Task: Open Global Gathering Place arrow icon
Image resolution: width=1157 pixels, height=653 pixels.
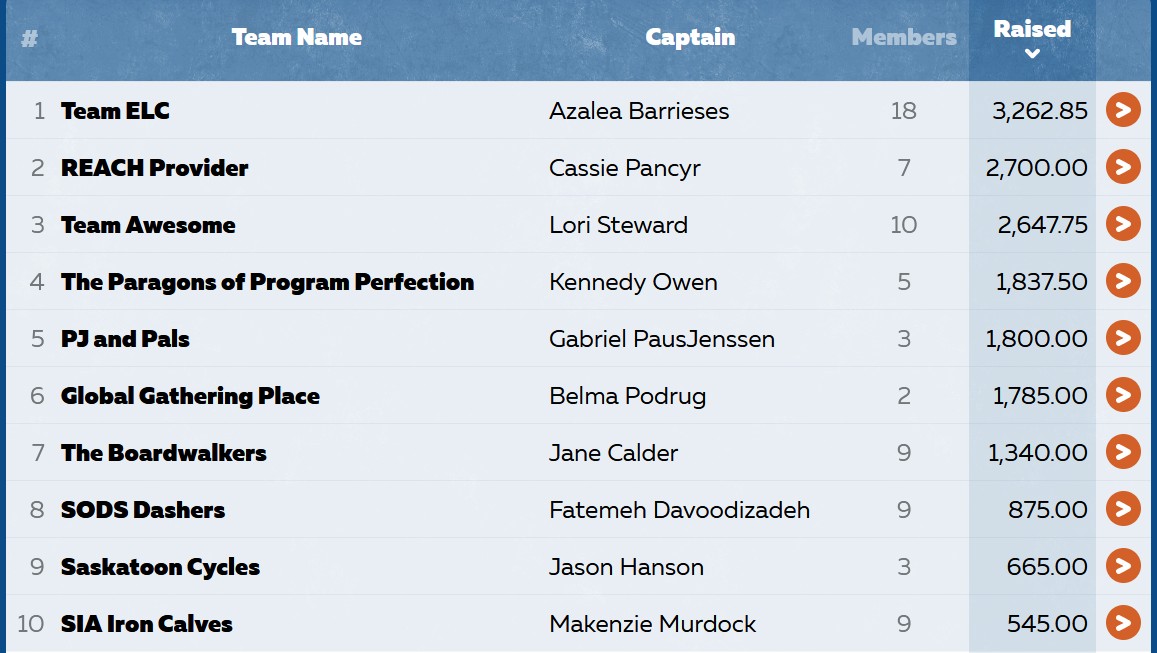Action: coord(1123,395)
